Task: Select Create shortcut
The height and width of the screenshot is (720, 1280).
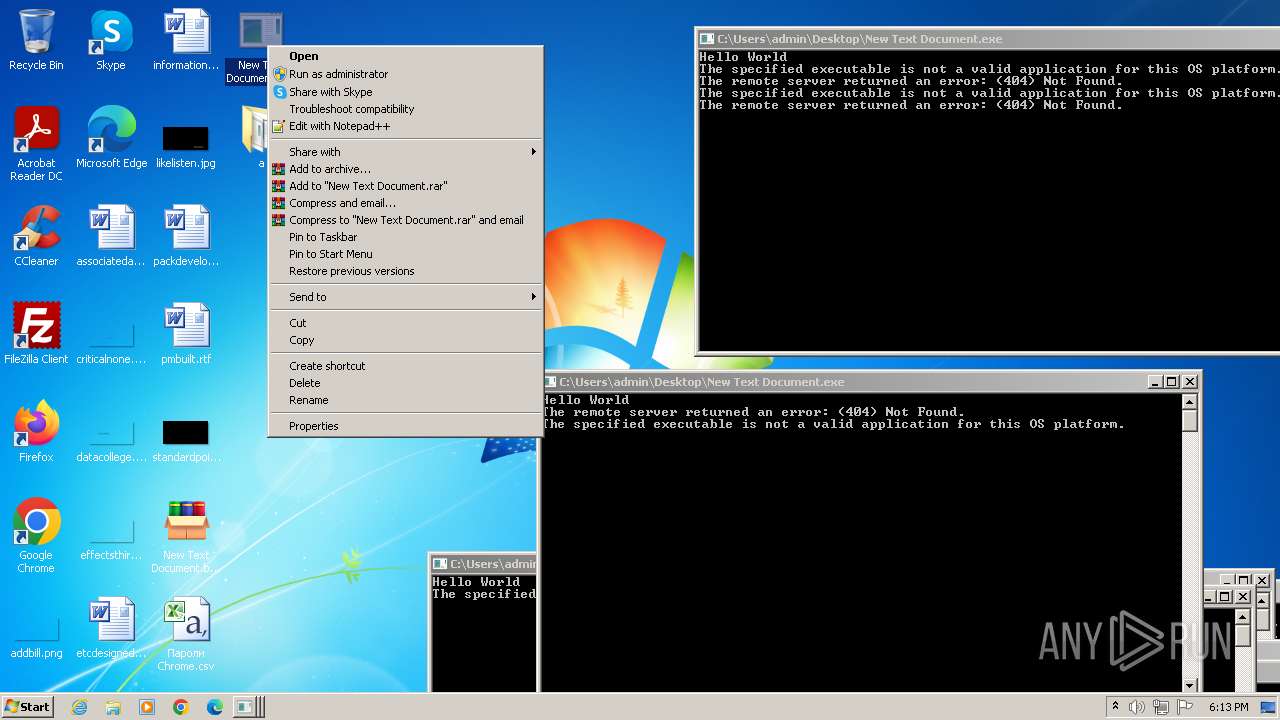Action: click(405, 366)
